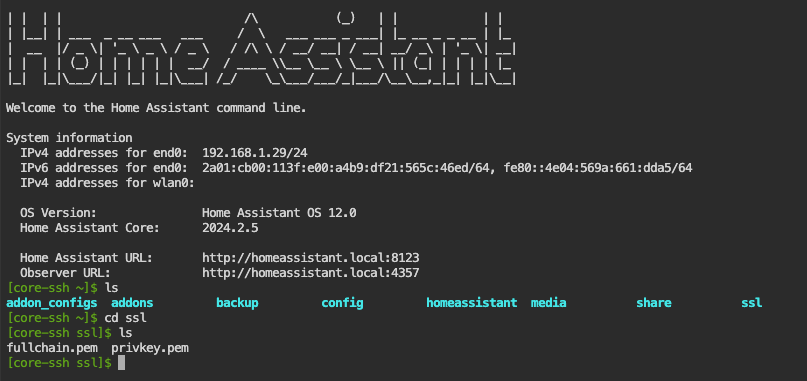Select the ssl directory in first listing
This screenshot has width=807, height=381.
(x=751, y=303)
